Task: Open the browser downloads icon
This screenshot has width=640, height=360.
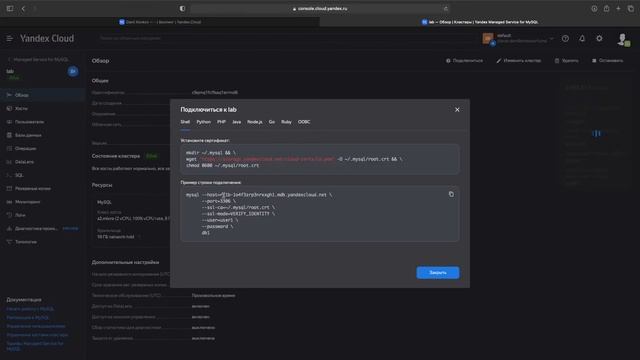Action: [x=594, y=8]
